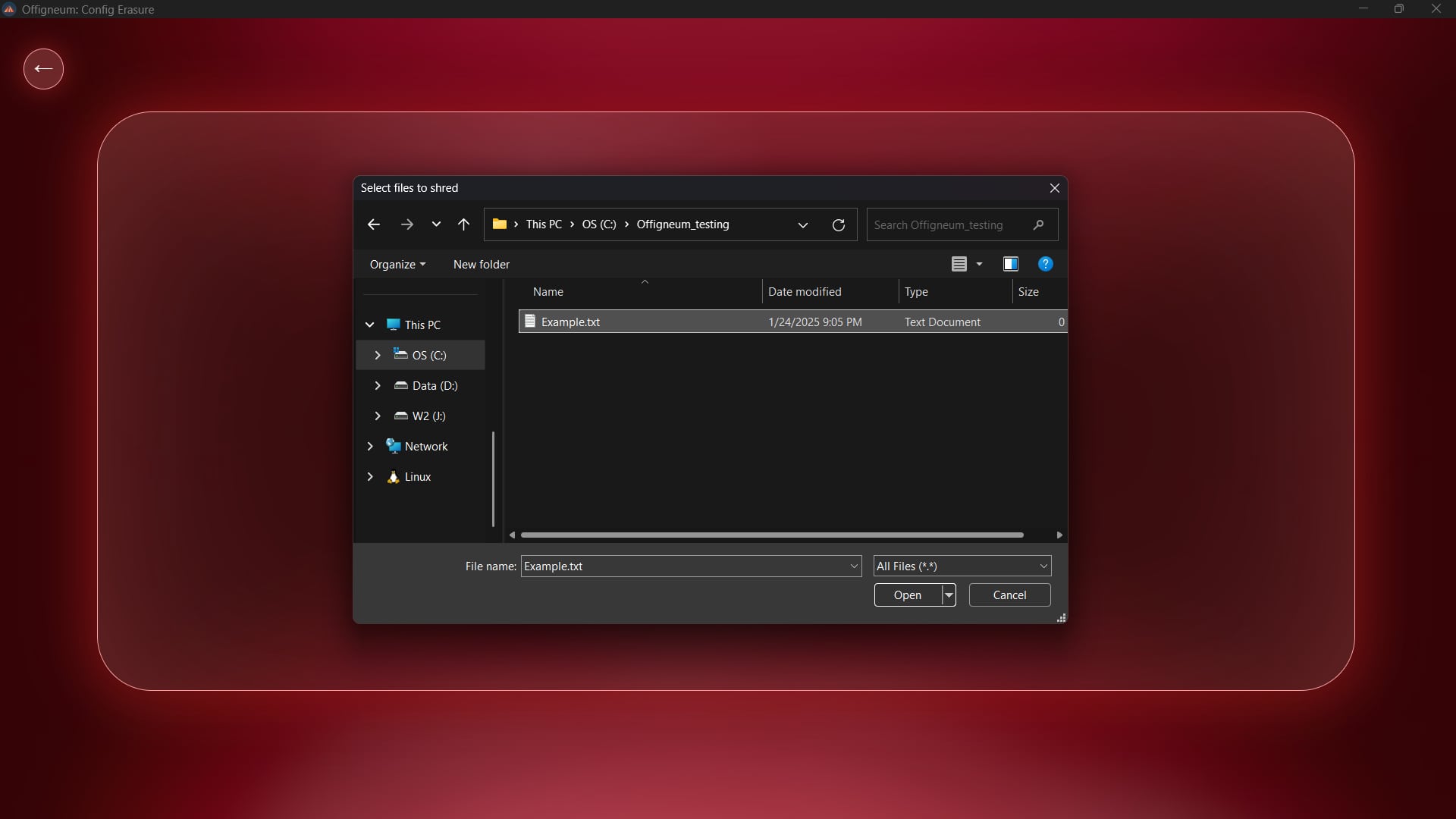1456x819 pixels.
Task: Open the File name history dropdown
Action: point(854,566)
